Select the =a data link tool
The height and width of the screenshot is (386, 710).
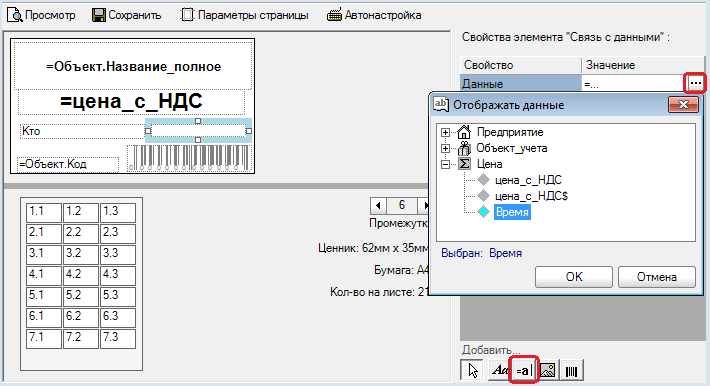coord(523,370)
